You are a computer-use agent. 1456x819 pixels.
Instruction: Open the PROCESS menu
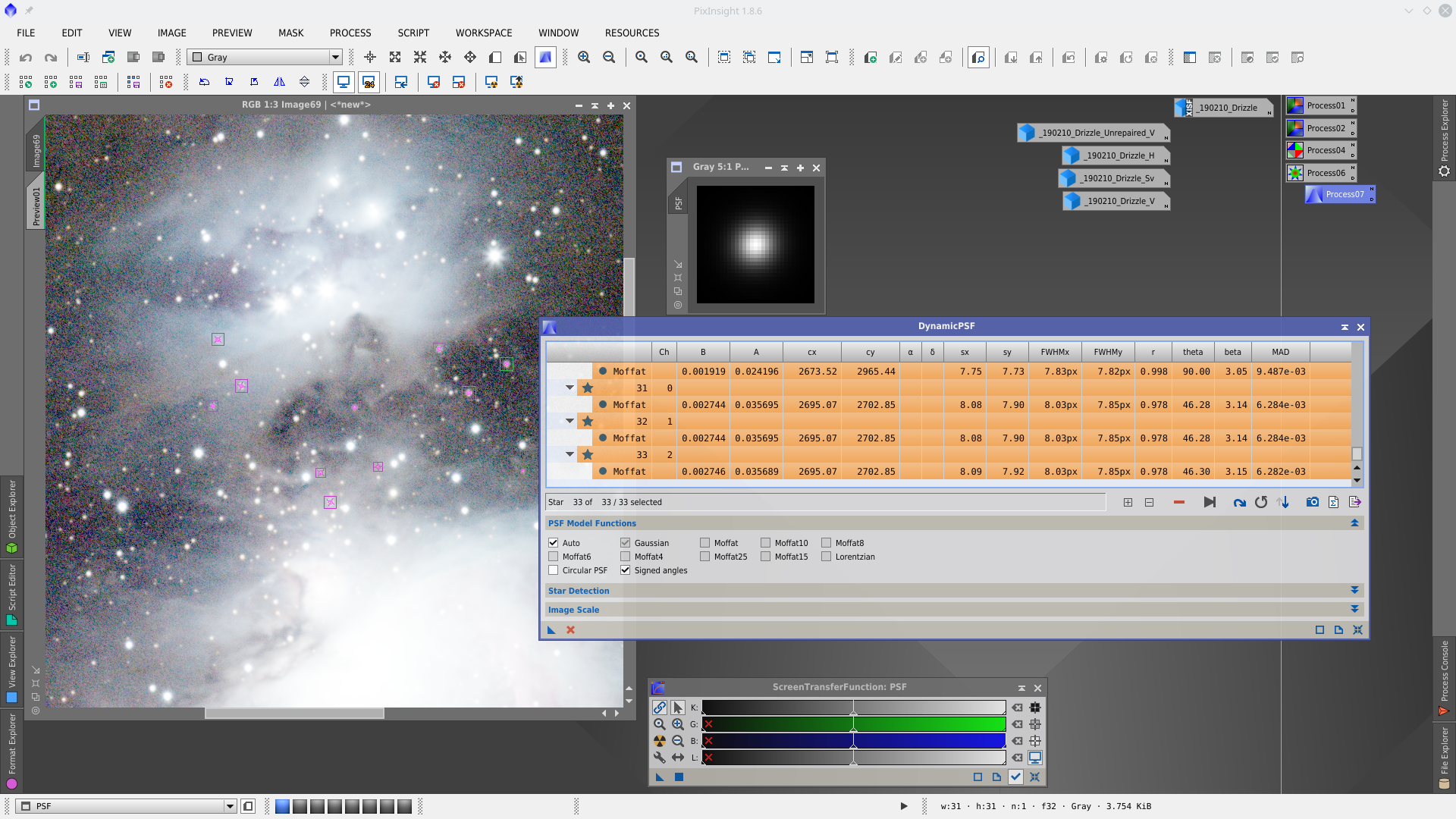[x=350, y=33]
